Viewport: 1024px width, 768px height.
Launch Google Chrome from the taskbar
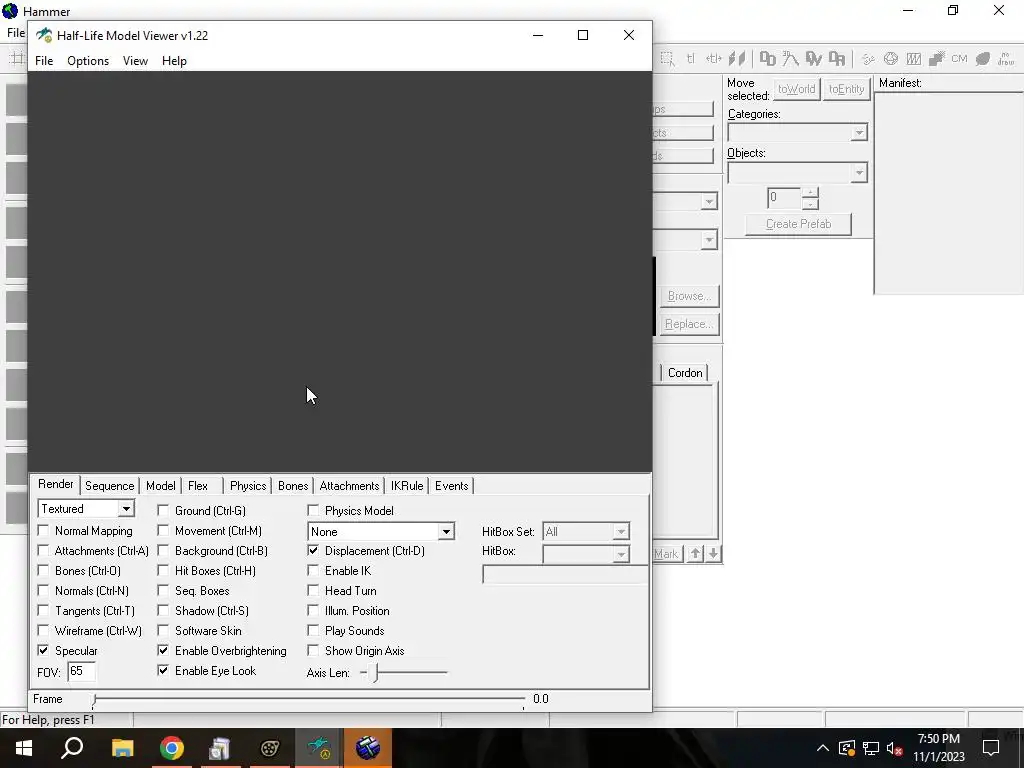click(x=171, y=748)
